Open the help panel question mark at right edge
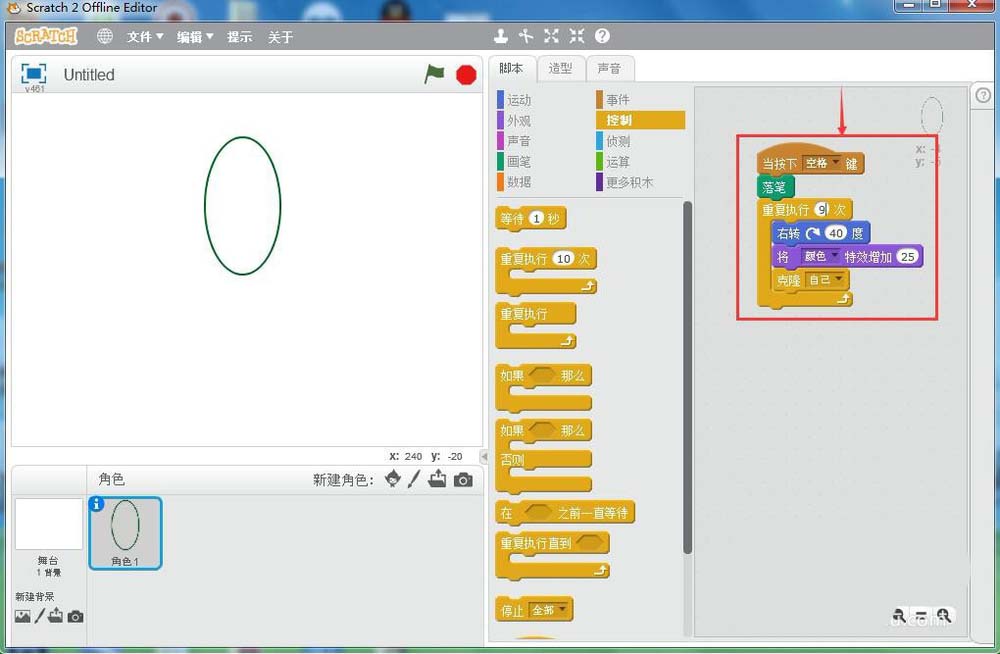This screenshot has width=1000, height=654. [983, 96]
